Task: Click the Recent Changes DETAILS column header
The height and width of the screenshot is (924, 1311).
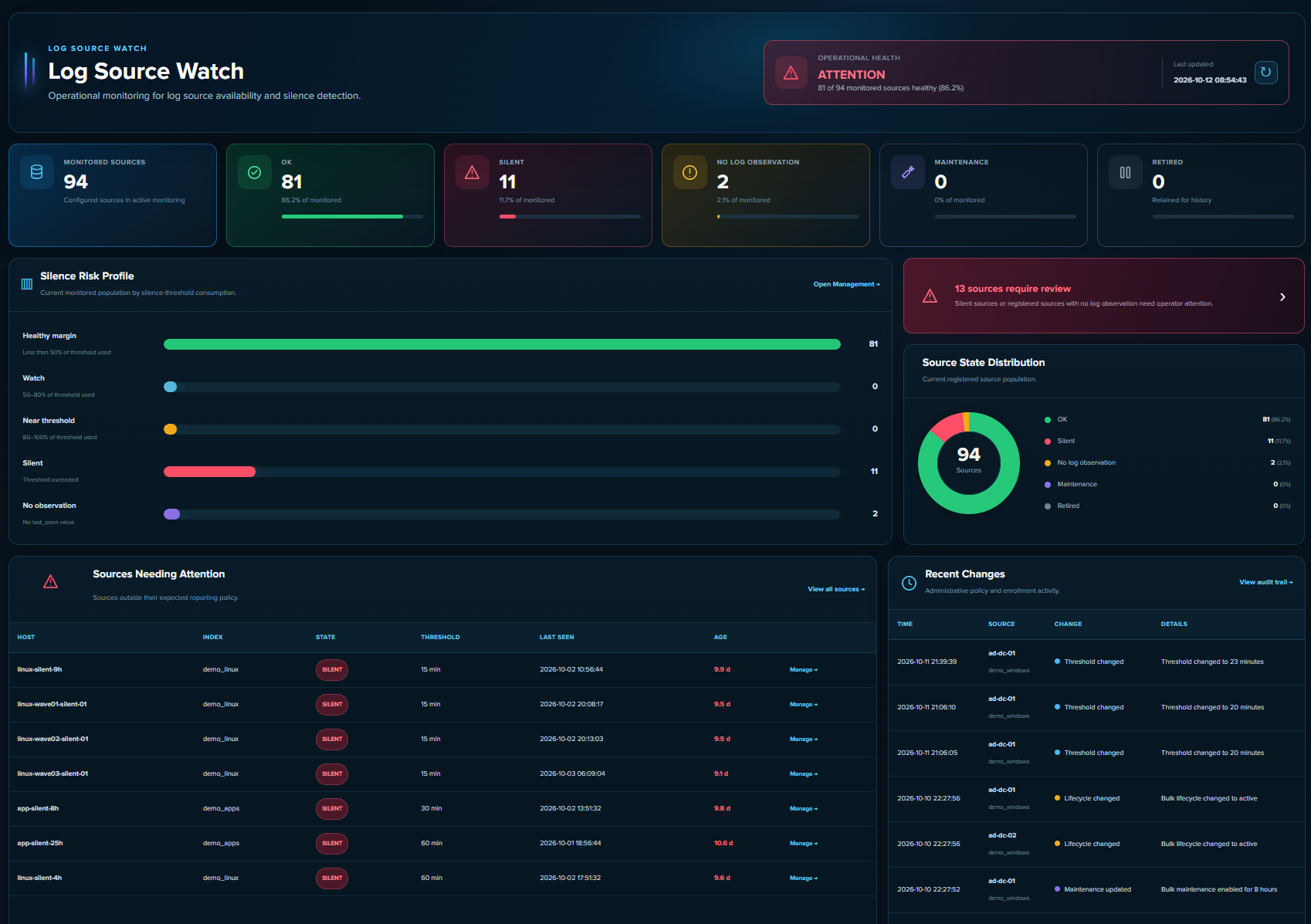Action: [1174, 624]
